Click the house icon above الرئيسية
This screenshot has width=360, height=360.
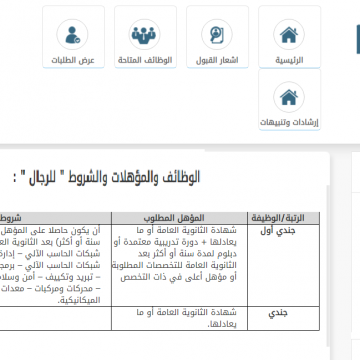(x=289, y=35)
